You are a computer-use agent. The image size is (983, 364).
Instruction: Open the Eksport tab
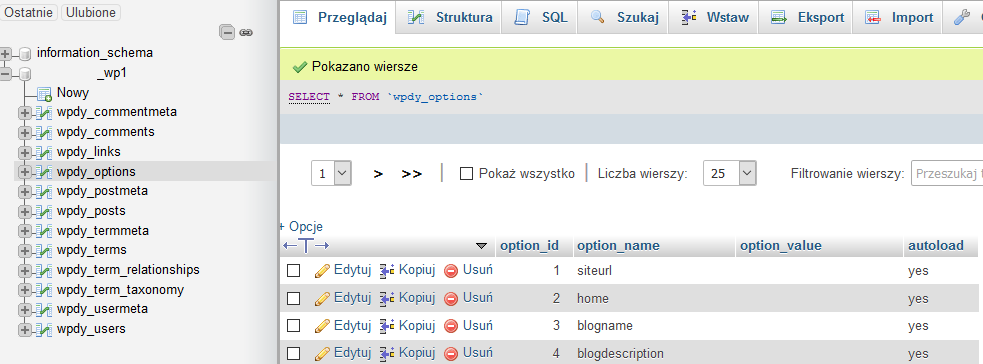pos(806,18)
